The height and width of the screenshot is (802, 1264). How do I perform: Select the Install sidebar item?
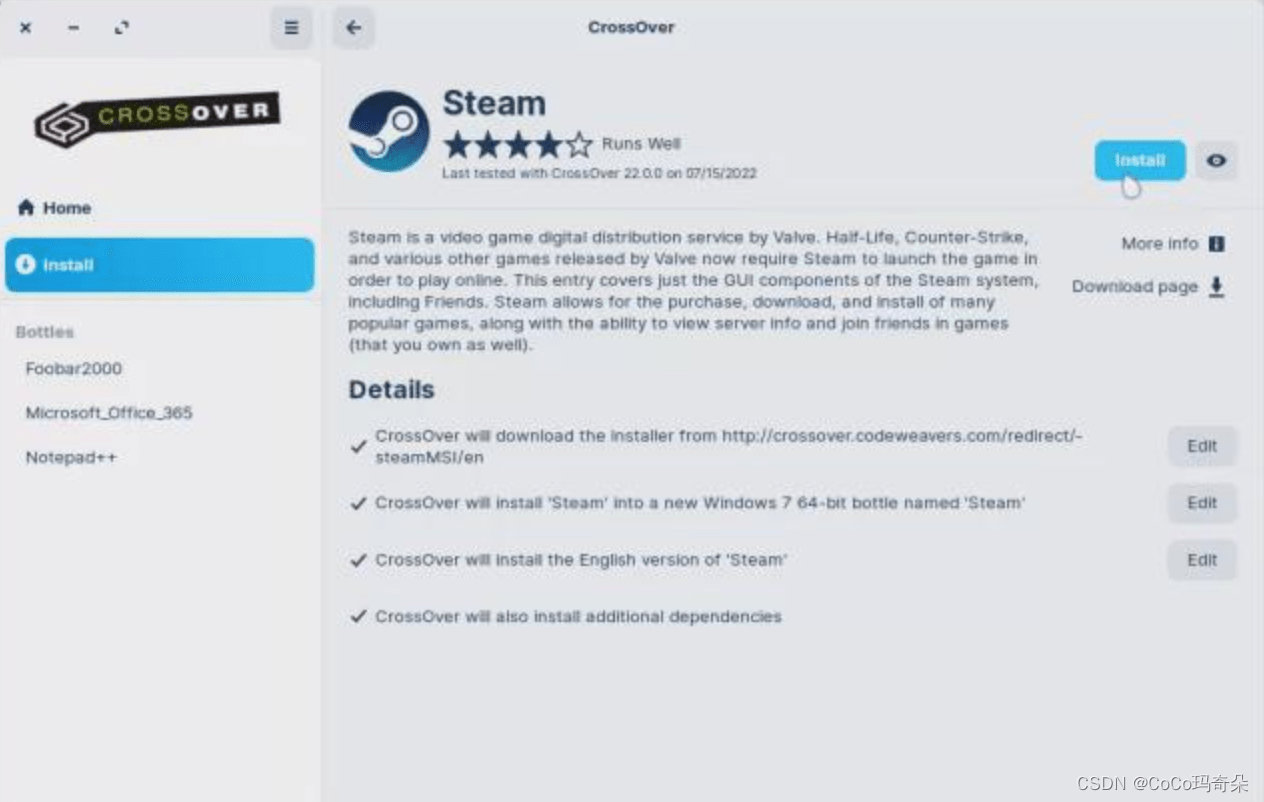(160, 265)
